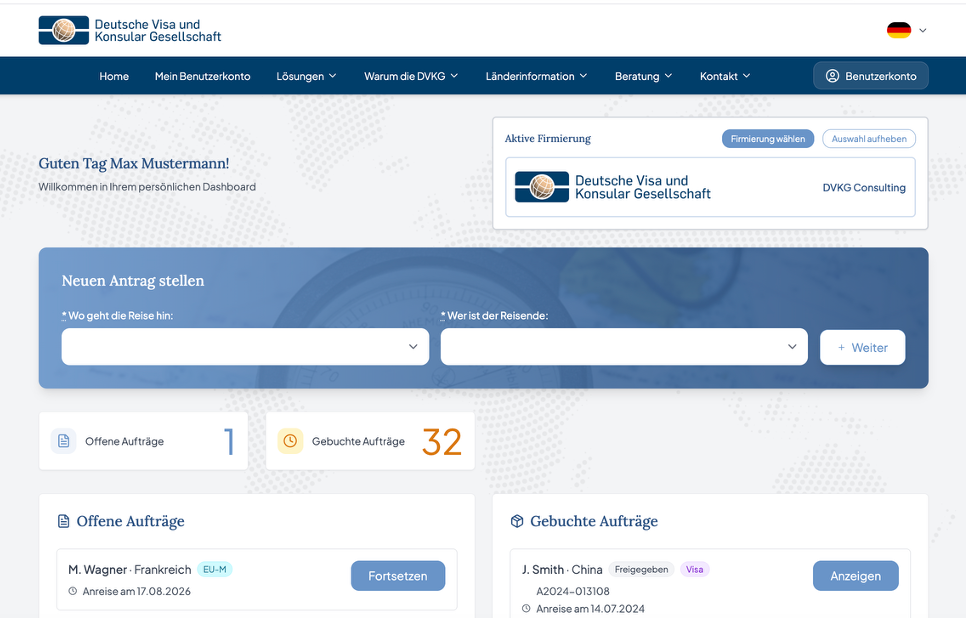Click the Visa tag on J. Smith order
This screenshot has width=966, height=618.
coord(694,569)
